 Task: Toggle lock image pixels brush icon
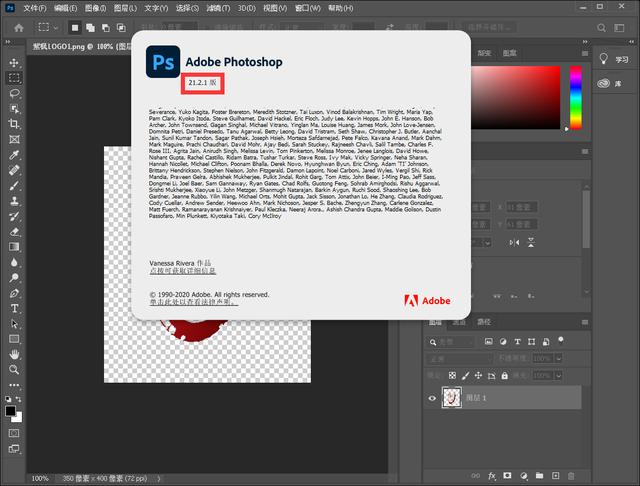pyautogui.click(x=465, y=375)
